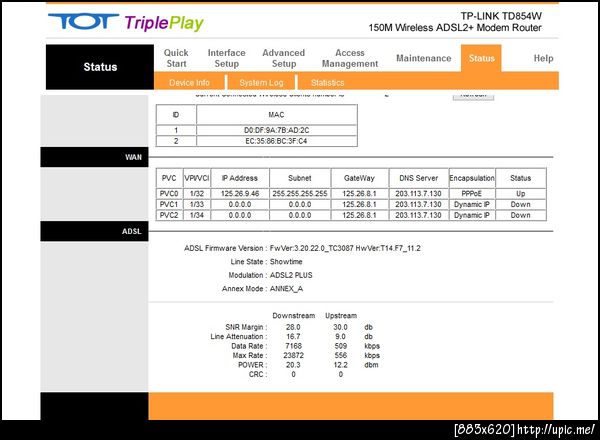Viewport: 600px width, 440px height.
Task: Click the Up status cell of PVC0
Action: [x=520, y=194]
